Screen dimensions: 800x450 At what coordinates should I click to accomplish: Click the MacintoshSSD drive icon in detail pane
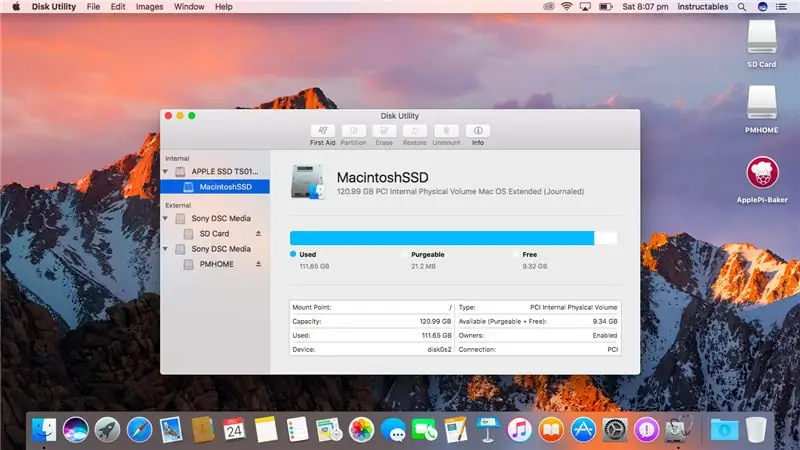click(x=308, y=182)
